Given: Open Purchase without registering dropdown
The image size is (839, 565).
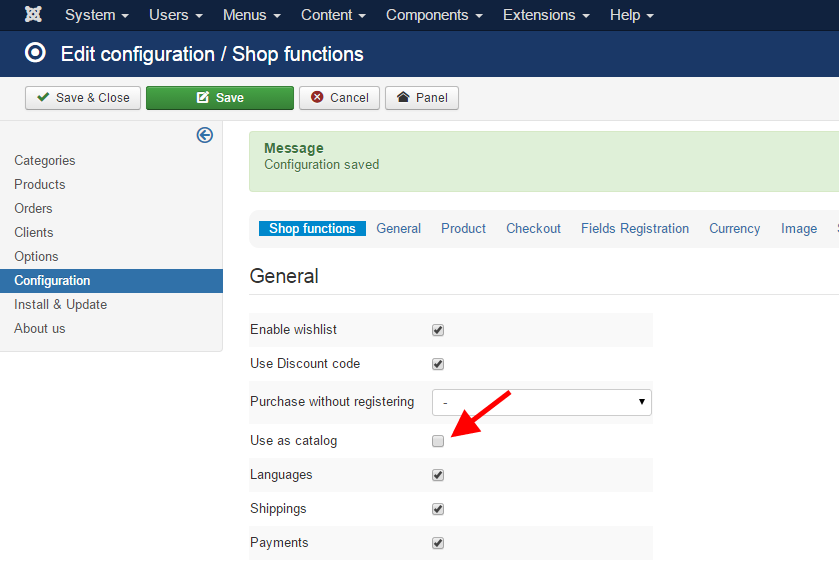Looking at the screenshot, I should 541,402.
